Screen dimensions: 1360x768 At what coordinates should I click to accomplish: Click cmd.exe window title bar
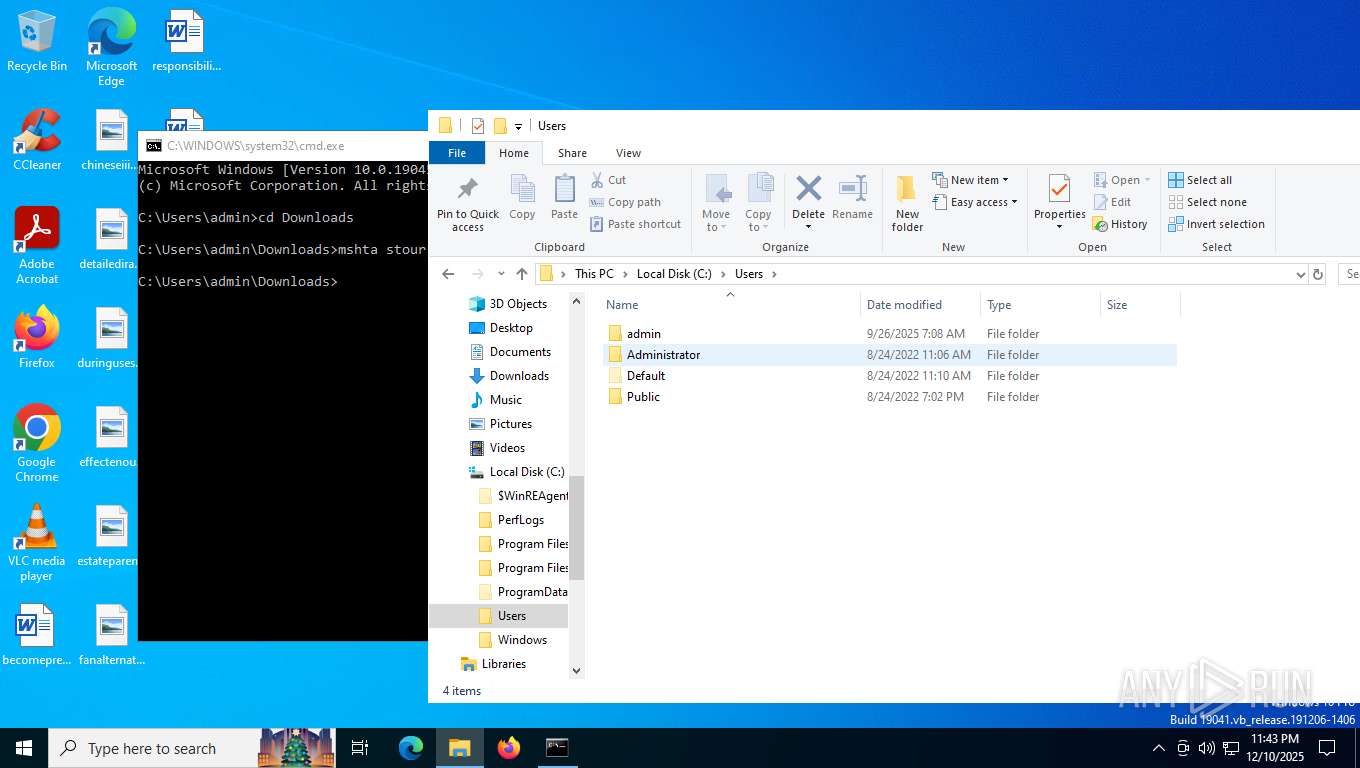(283, 146)
